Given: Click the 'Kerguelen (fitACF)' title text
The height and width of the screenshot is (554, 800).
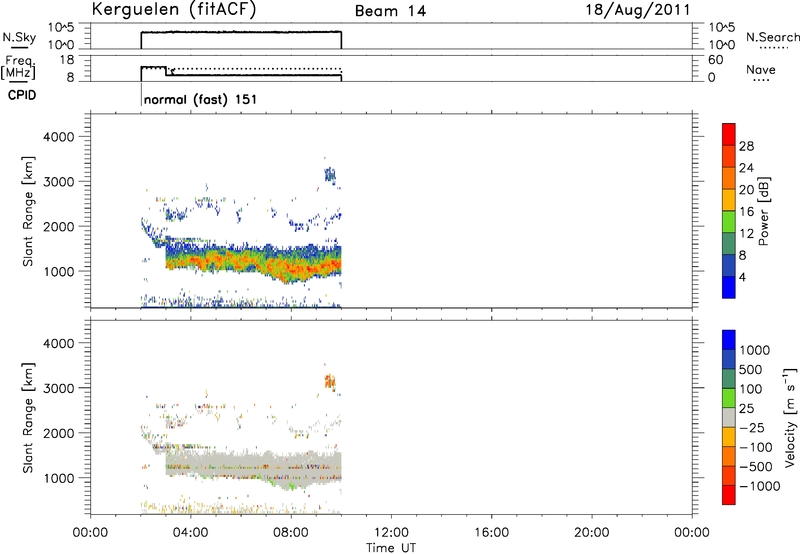Looking at the screenshot, I should pos(173,10).
